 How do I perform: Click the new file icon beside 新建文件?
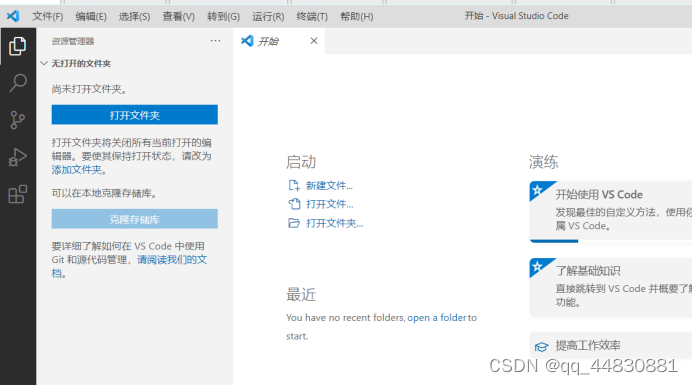coord(294,185)
